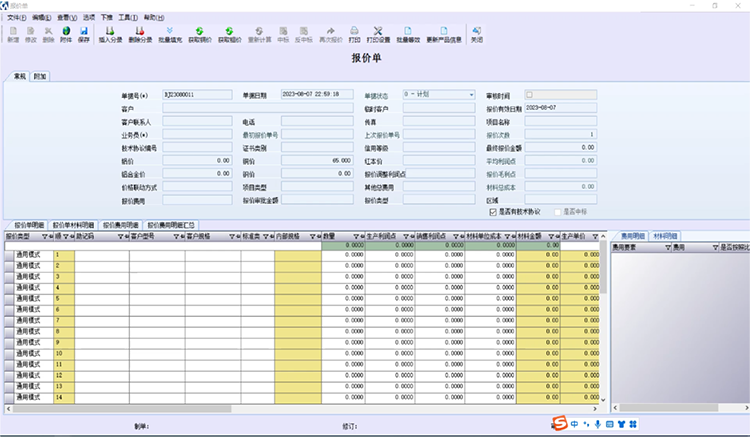
Task: Click the IME skin shirt icon
Action: [x=621, y=424]
